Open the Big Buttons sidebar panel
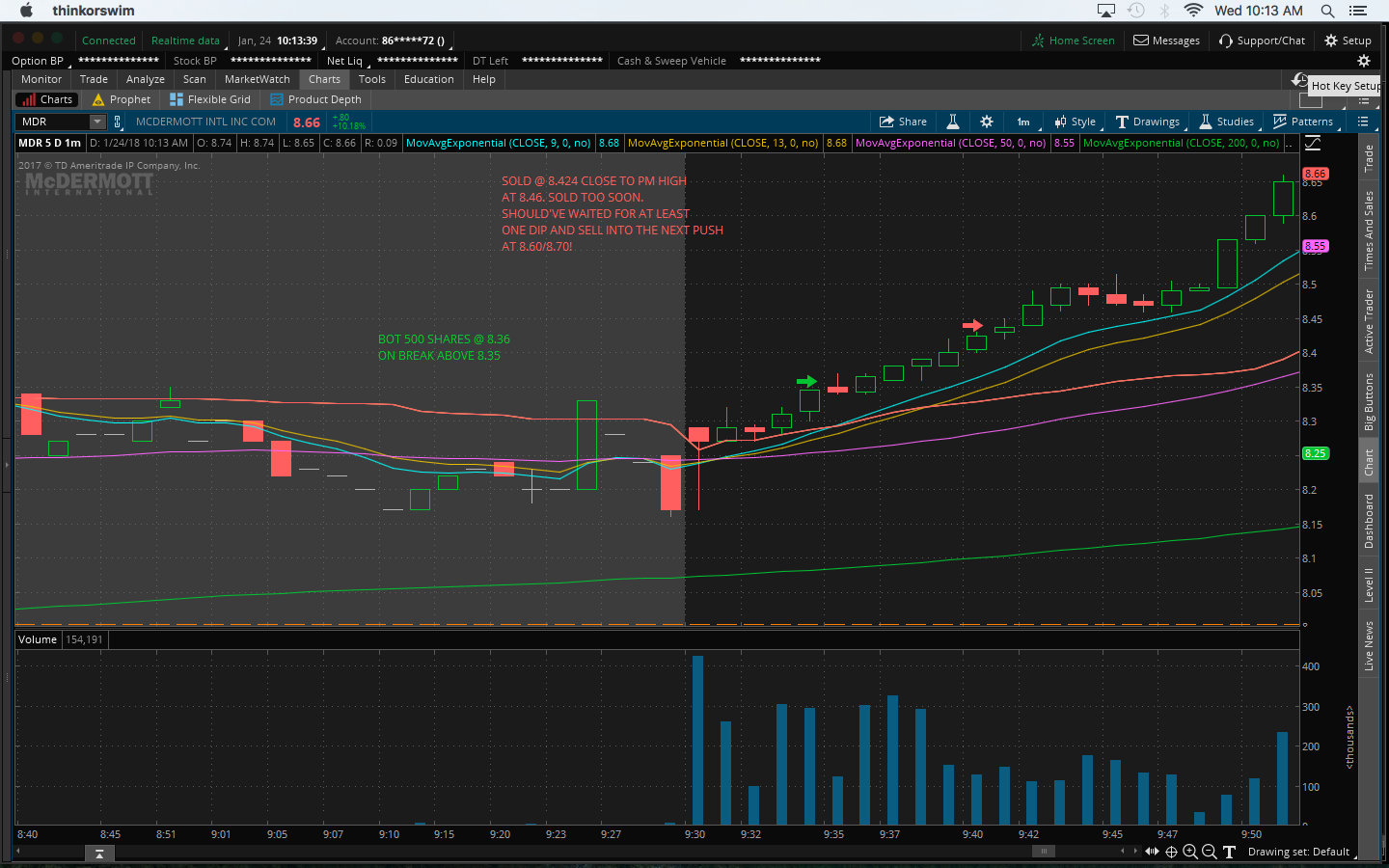Screen dimensions: 1389x868 click(1368, 402)
